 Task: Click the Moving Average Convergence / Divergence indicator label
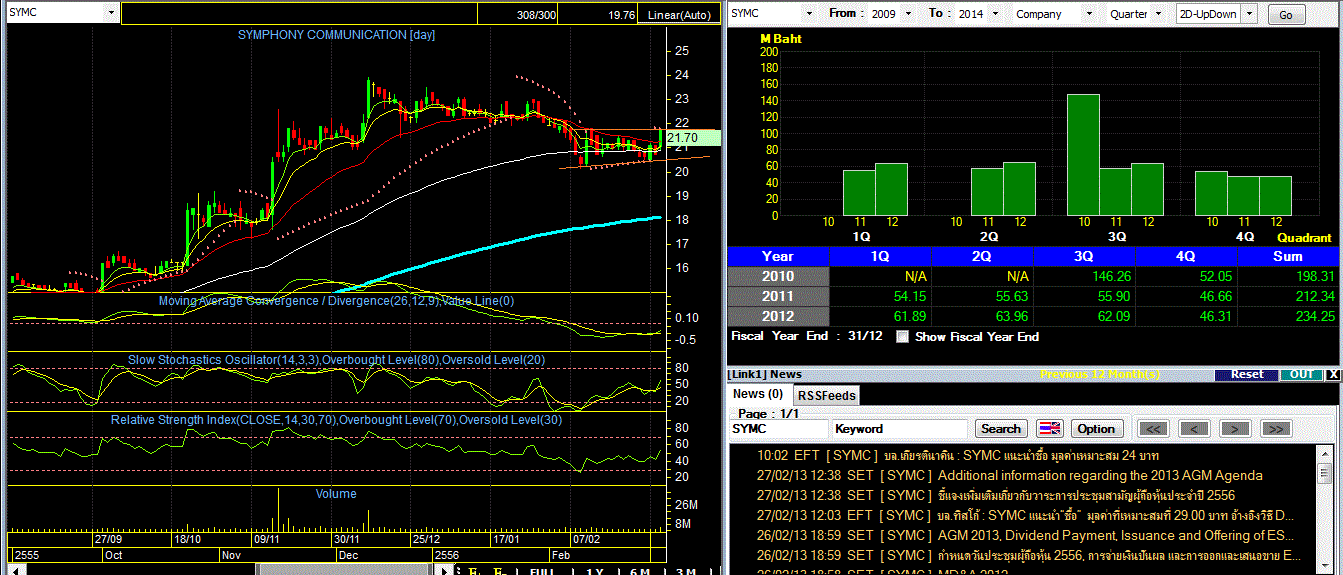tap(337, 300)
